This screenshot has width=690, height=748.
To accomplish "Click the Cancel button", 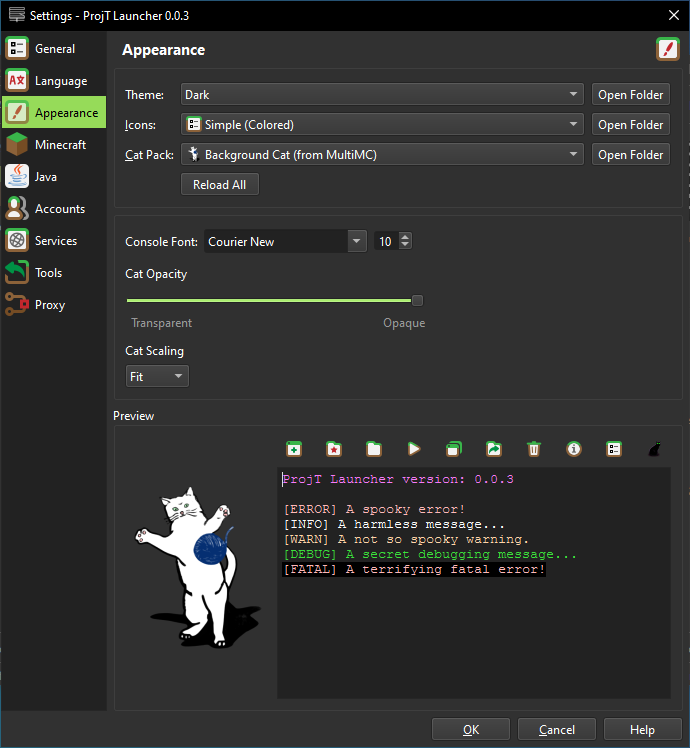I will coord(556,729).
